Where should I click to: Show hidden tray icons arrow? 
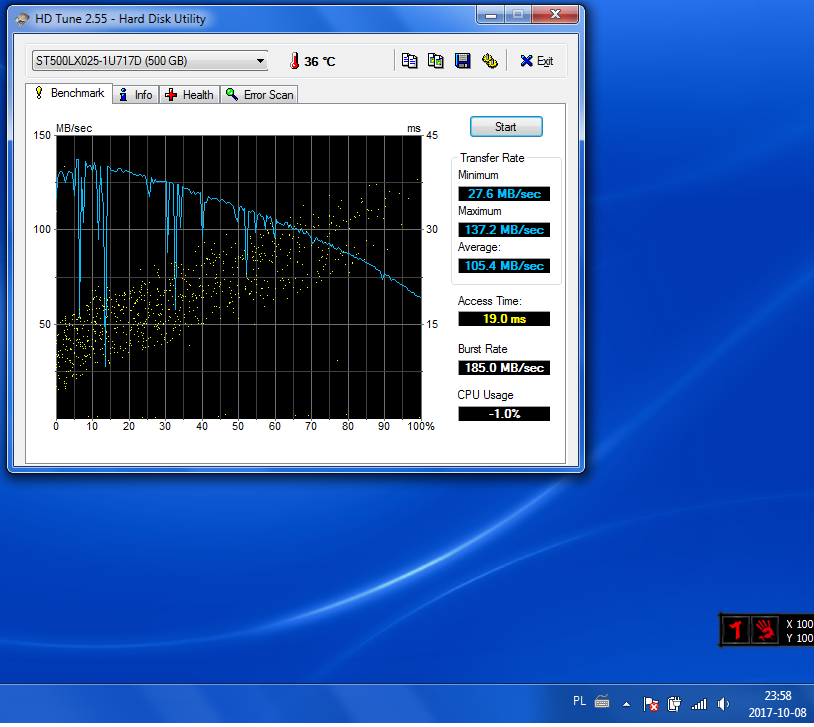[x=627, y=705]
